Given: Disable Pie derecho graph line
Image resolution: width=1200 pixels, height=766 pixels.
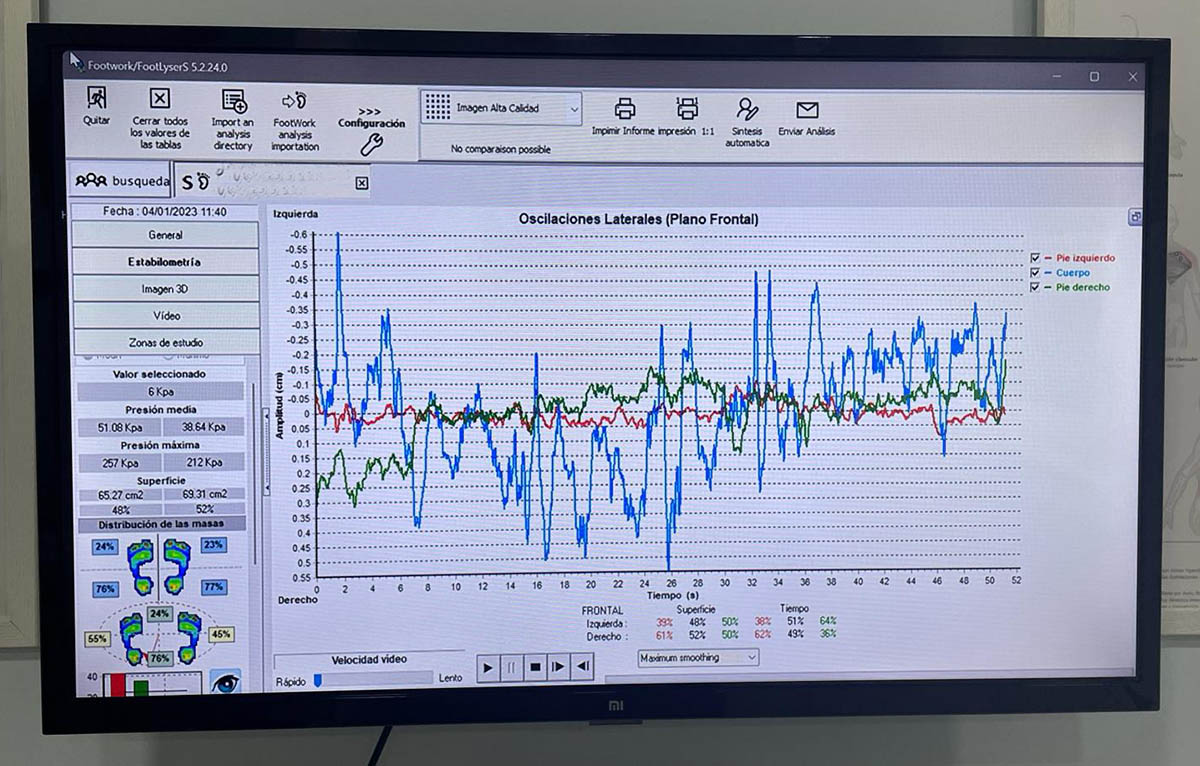Looking at the screenshot, I should 1036,287.
